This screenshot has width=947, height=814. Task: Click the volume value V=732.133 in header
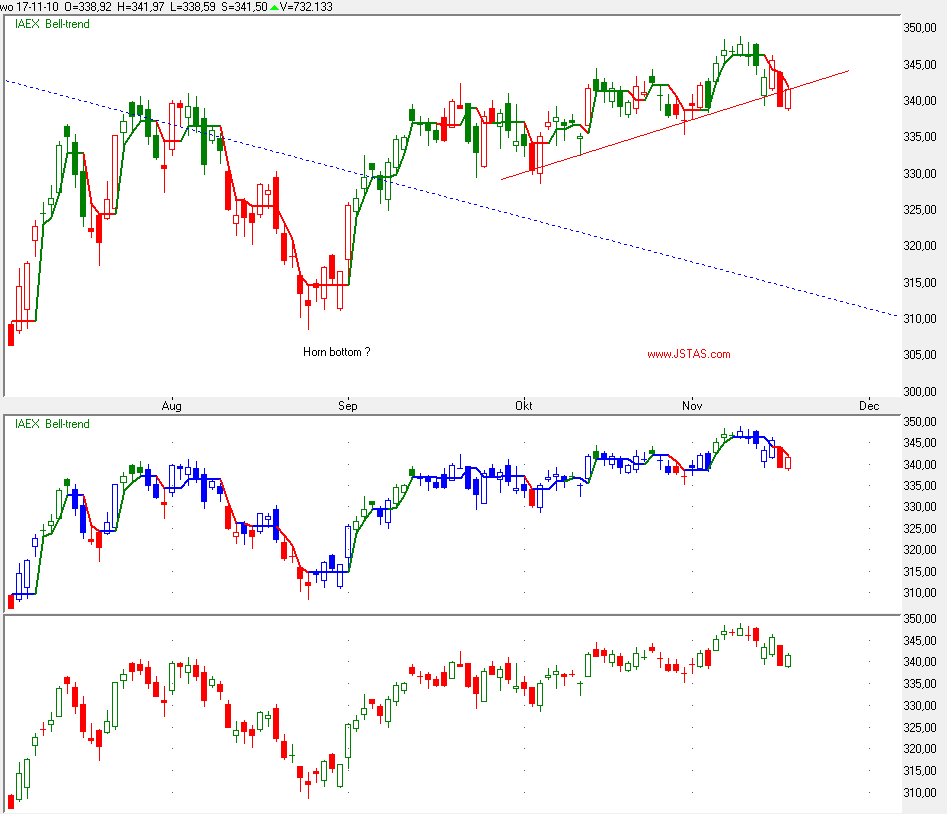pos(306,7)
